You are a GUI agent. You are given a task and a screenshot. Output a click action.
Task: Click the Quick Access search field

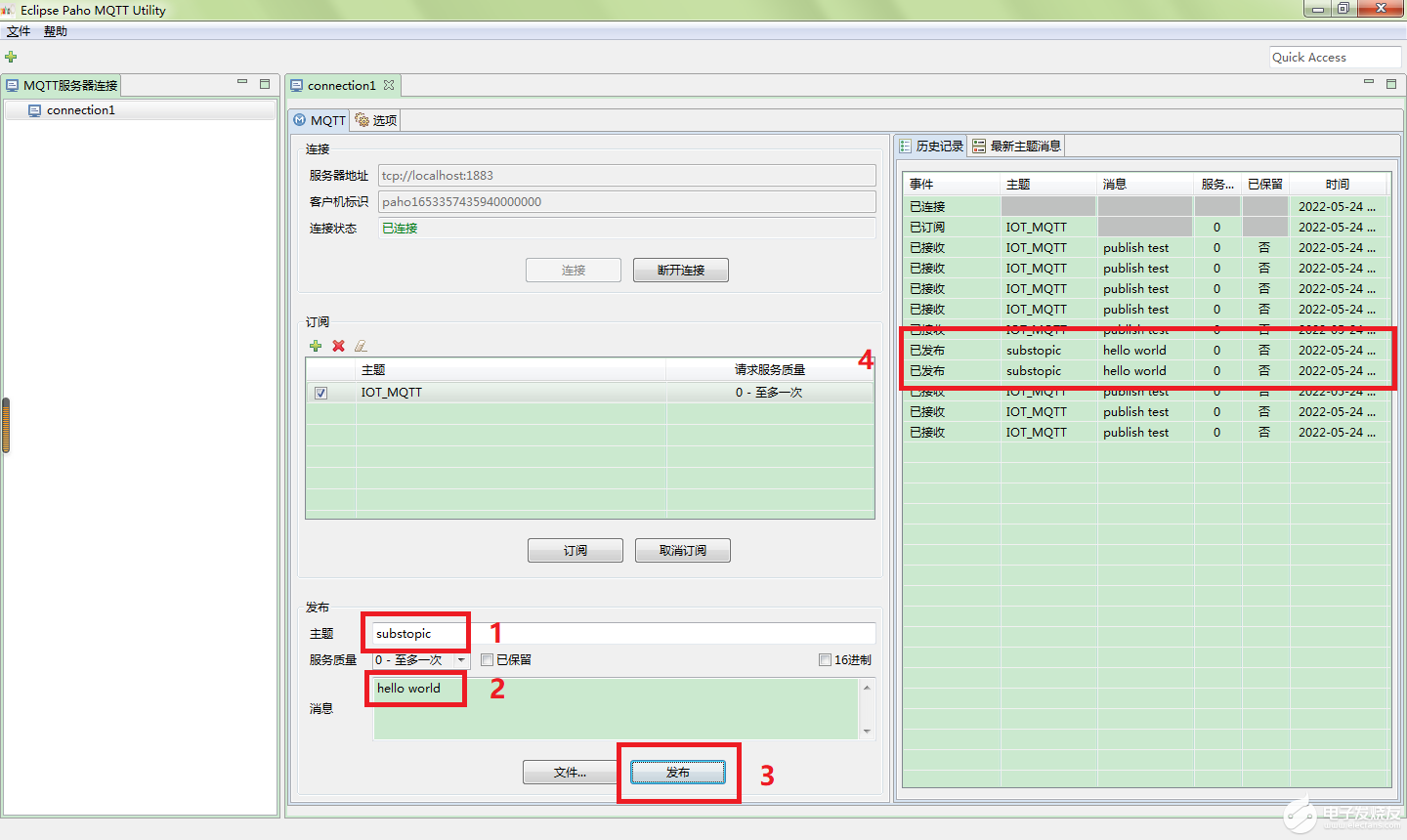[1335, 58]
